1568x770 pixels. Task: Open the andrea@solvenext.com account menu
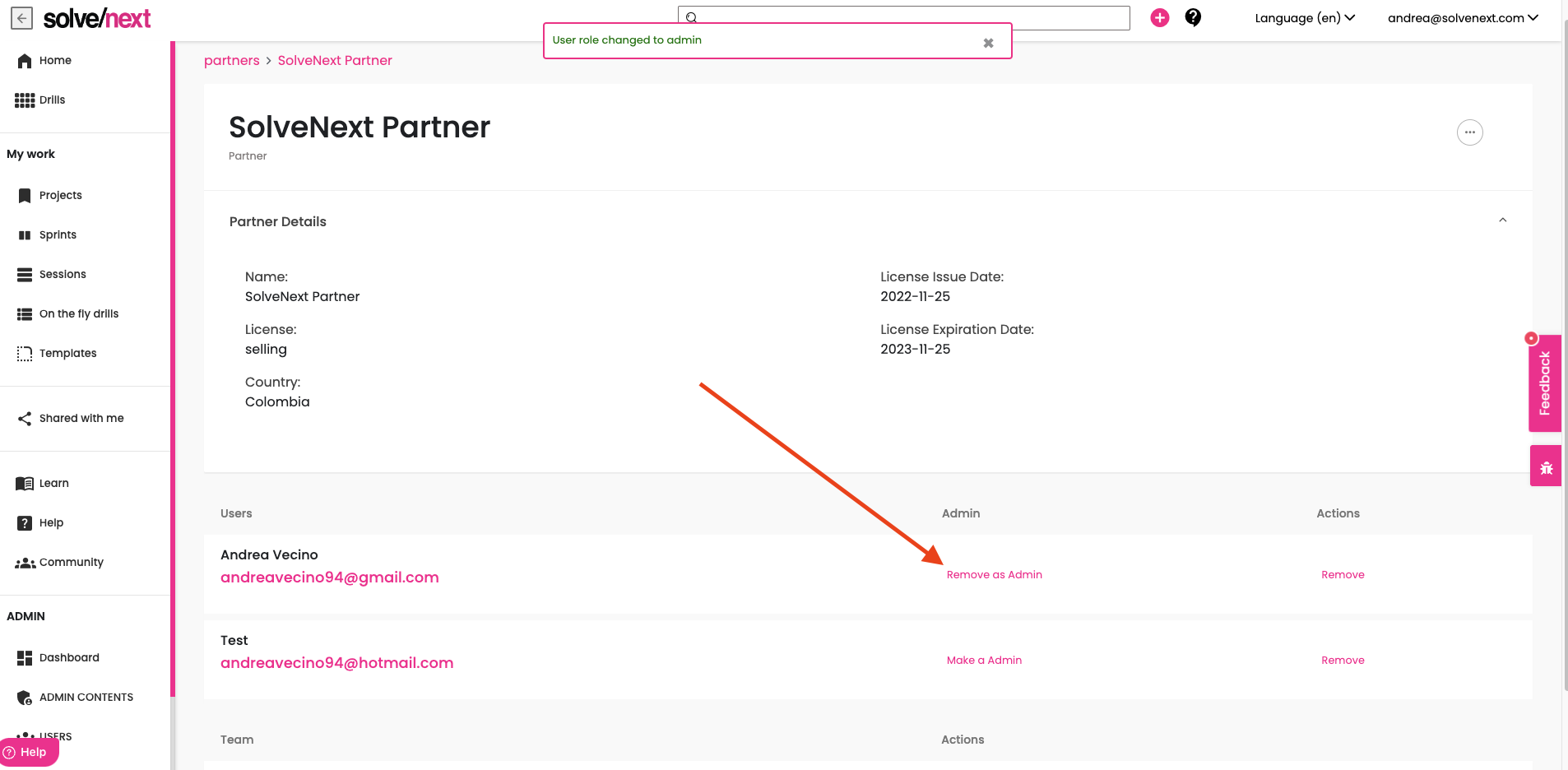(x=1463, y=18)
